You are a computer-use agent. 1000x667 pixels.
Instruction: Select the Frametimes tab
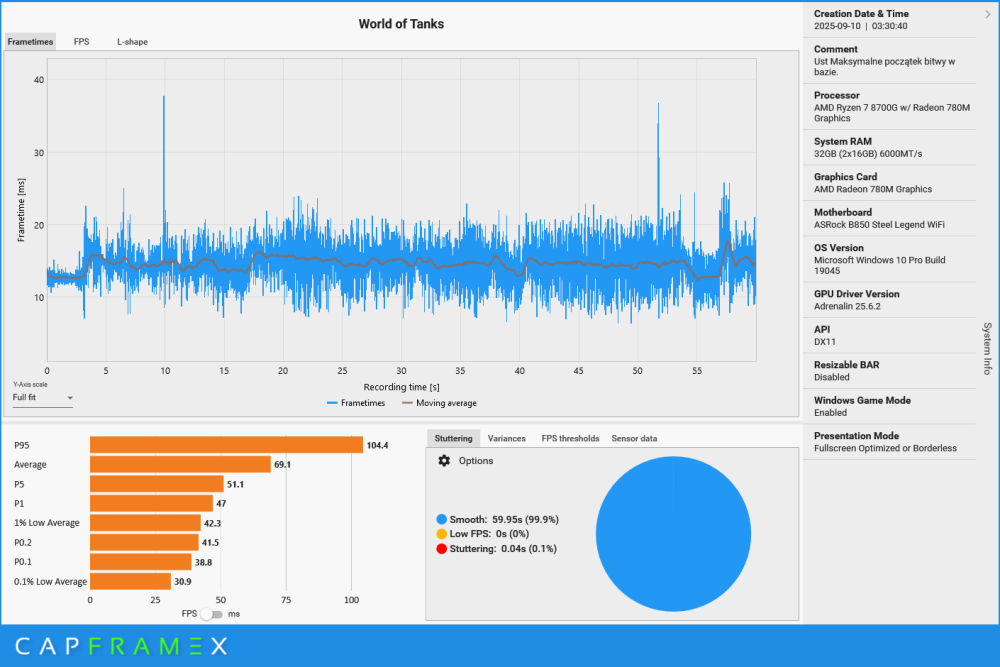(x=30, y=42)
